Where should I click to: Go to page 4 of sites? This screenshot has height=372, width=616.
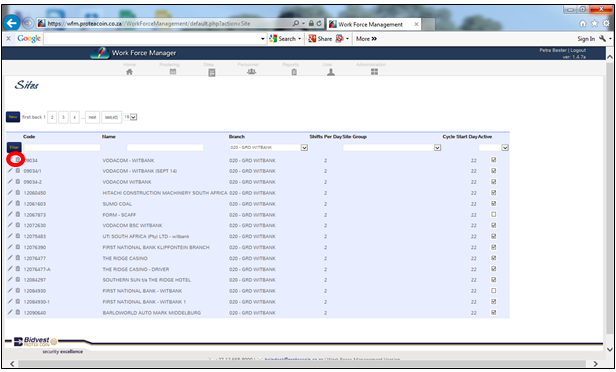pos(75,117)
